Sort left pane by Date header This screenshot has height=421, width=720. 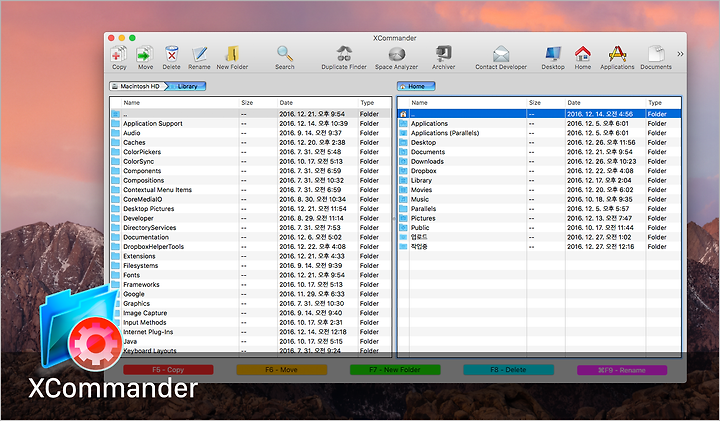317,103
